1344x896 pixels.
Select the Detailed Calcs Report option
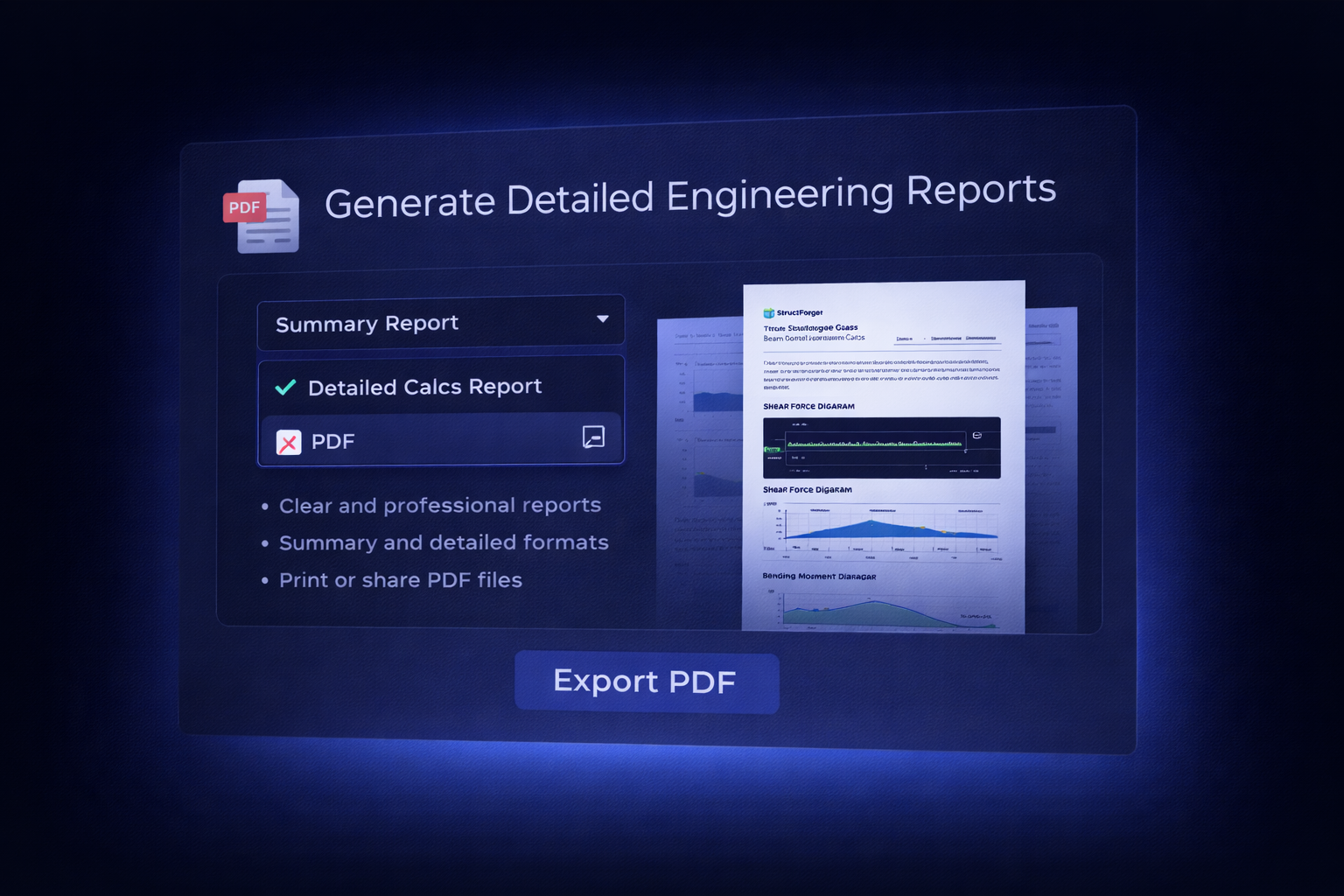[x=424, y=387]
